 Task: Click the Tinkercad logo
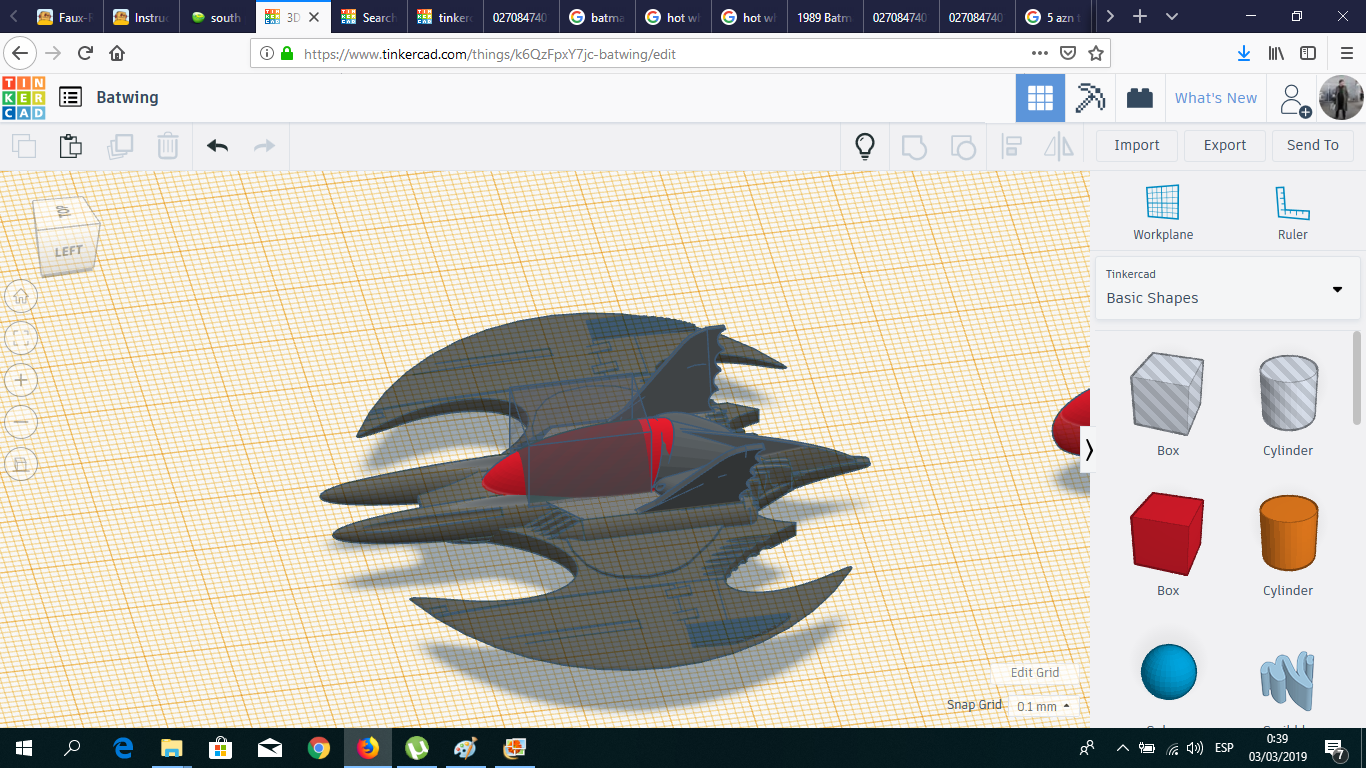(23, 98)
